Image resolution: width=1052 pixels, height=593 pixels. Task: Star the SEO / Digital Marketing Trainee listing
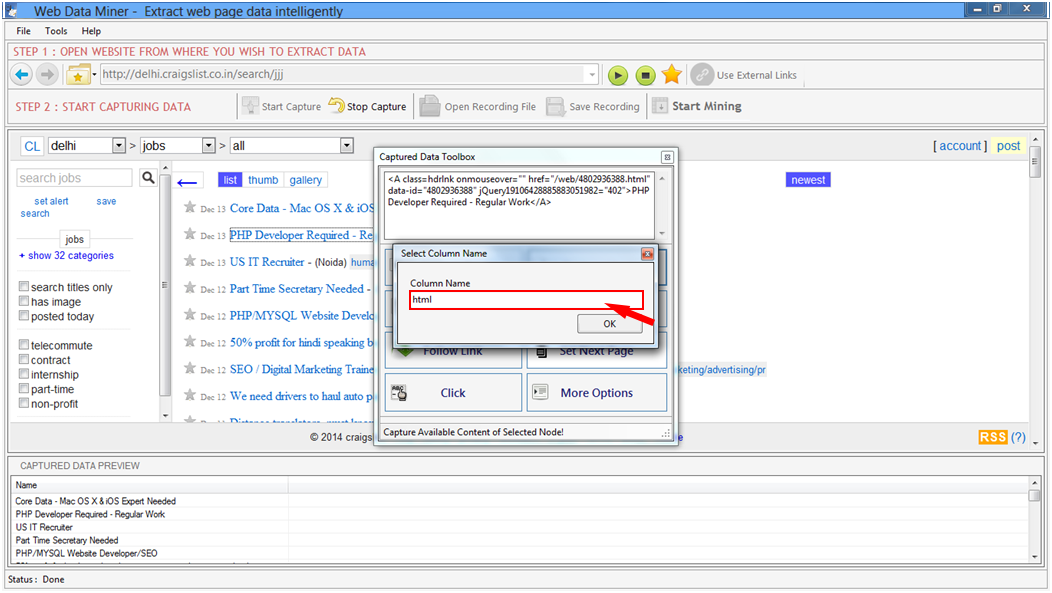191,368
